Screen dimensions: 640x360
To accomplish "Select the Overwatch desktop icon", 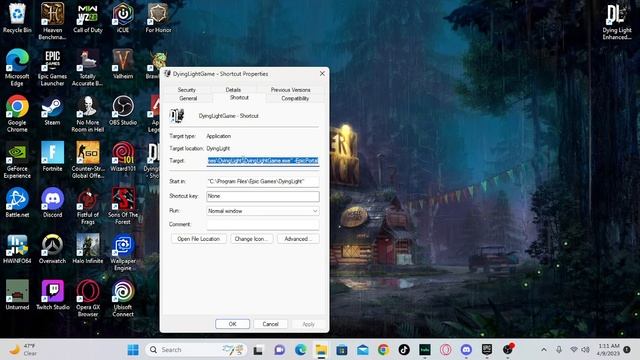I will point(52,249).
